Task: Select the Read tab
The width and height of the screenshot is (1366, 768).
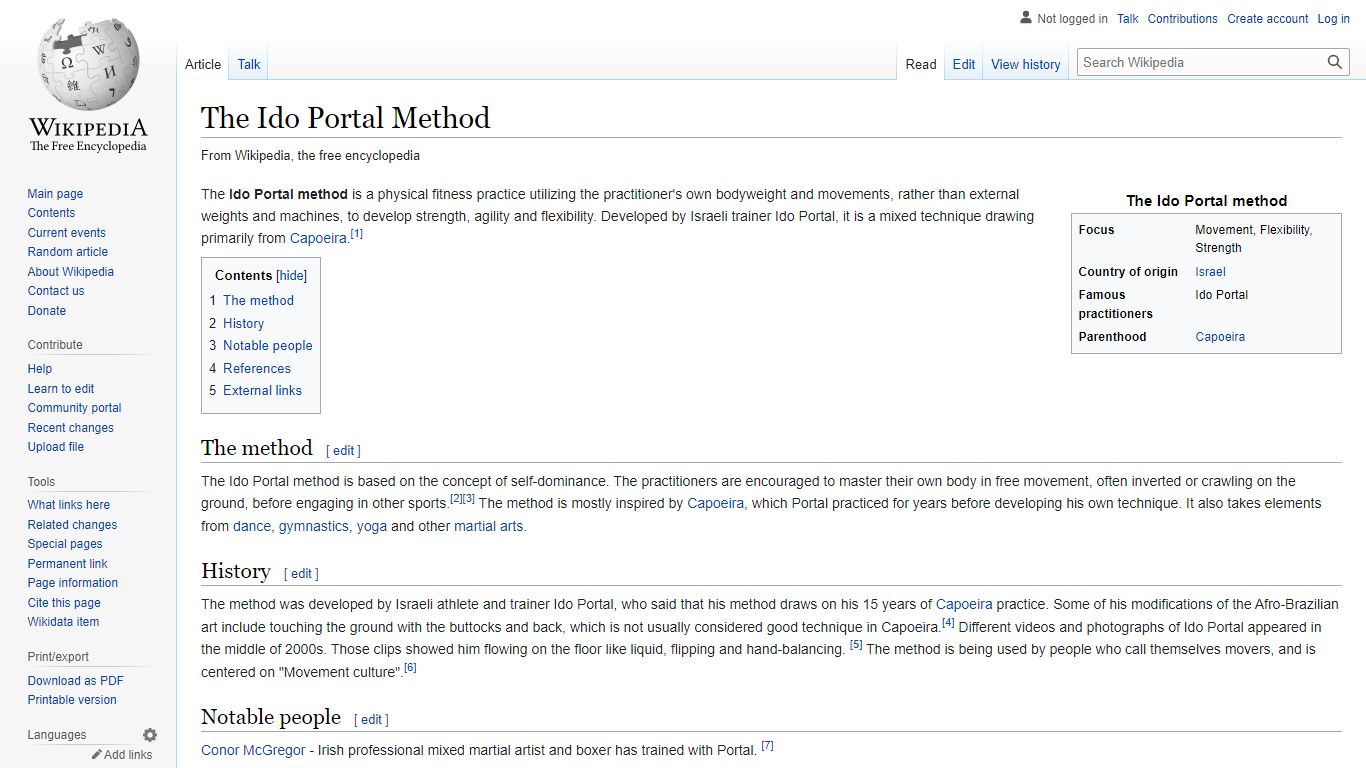Action: coord(921,64)
